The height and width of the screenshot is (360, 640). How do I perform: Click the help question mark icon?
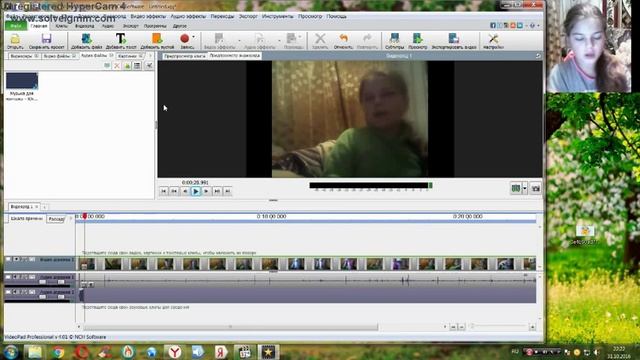(532, 25)
